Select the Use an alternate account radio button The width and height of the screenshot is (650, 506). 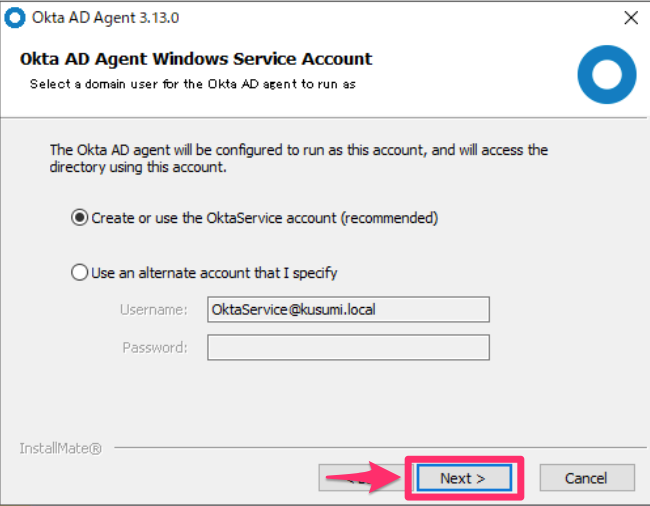[x=80, y=272]
